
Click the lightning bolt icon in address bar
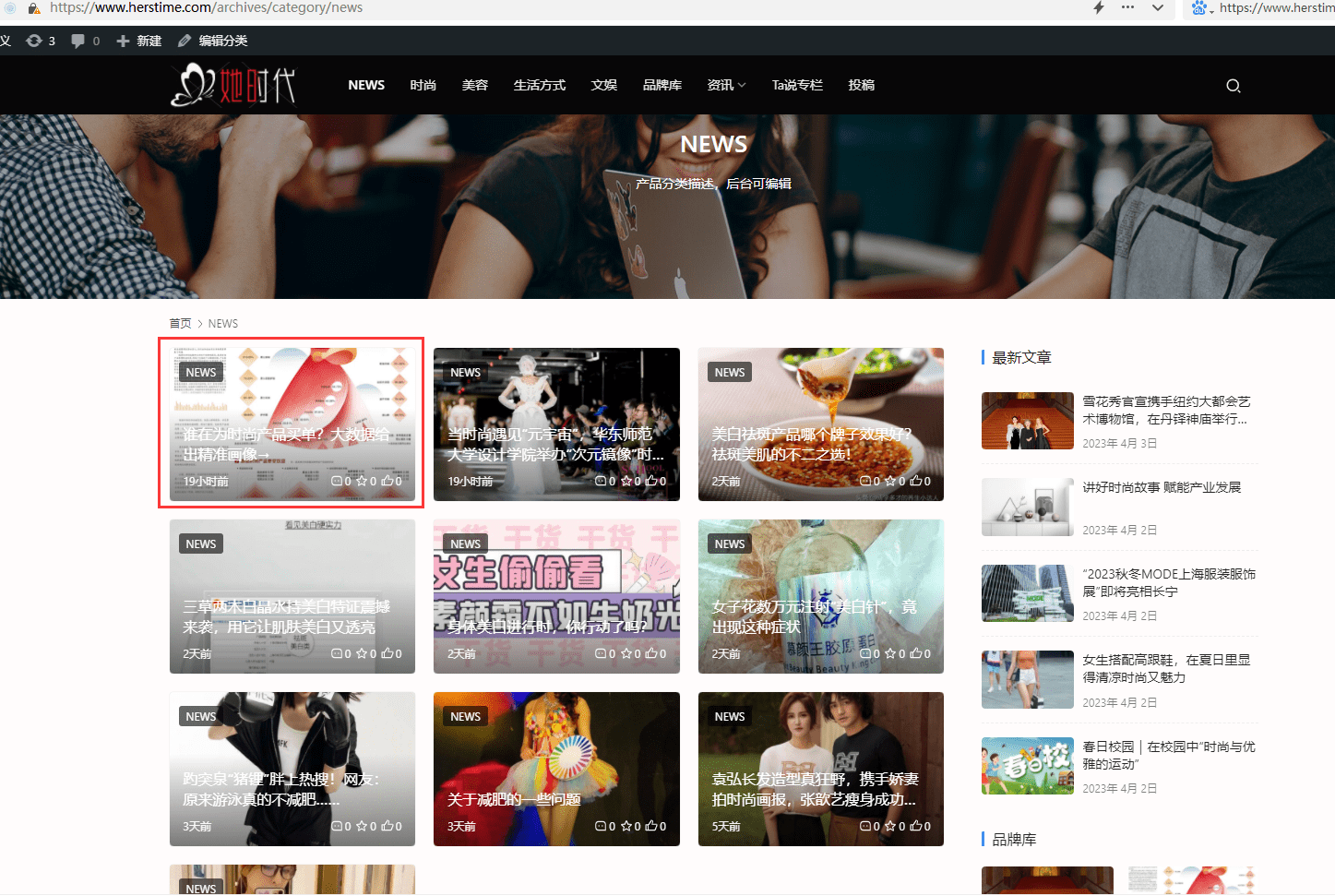(1098, 7)
